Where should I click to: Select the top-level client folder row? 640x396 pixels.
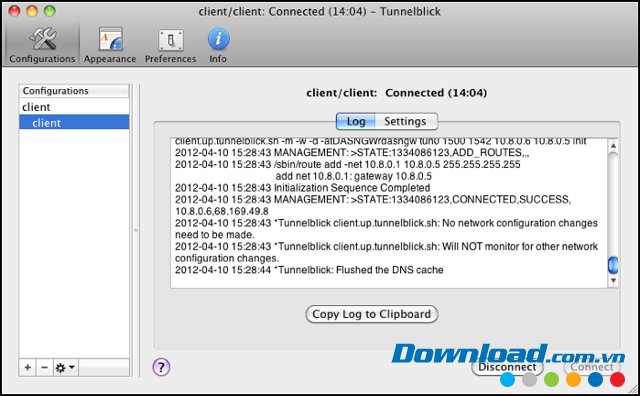(74, 107)
